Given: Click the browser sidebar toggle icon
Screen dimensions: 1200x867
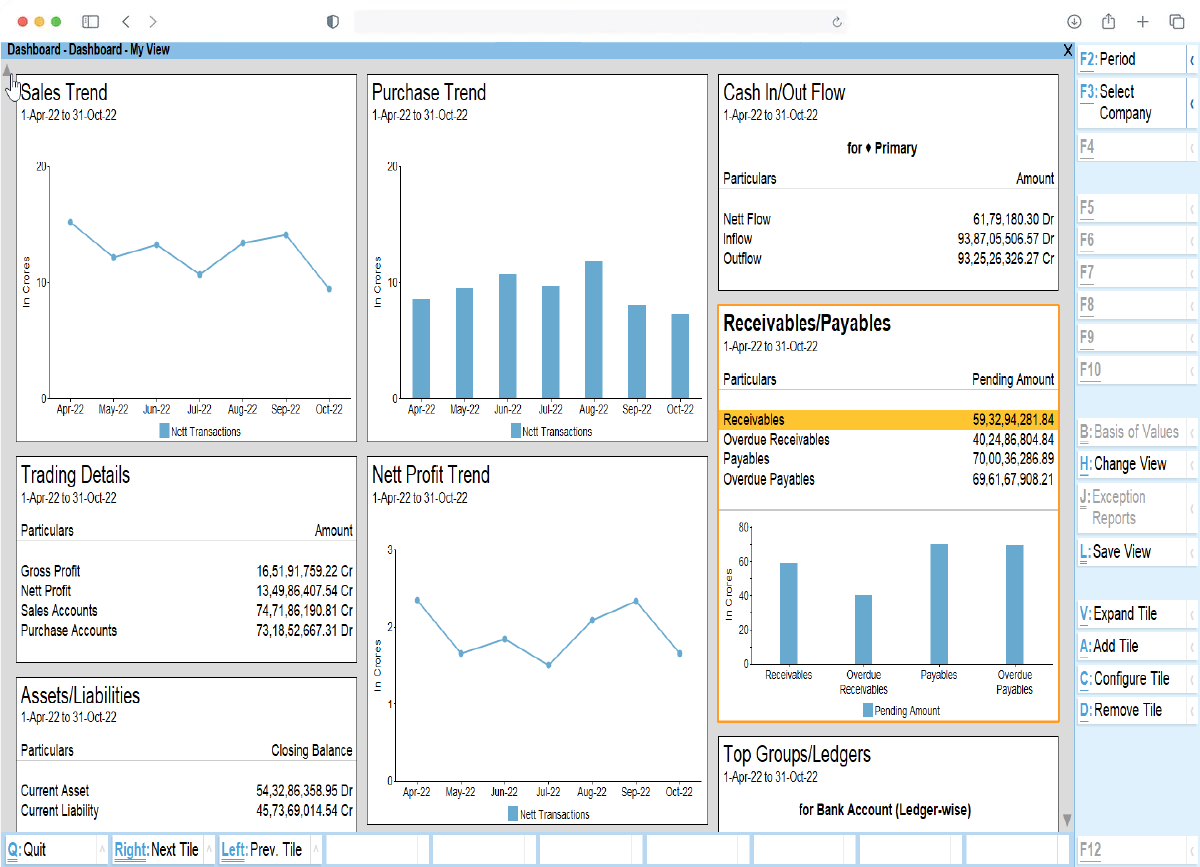Looking at the screenshot, I should [90, 21].
